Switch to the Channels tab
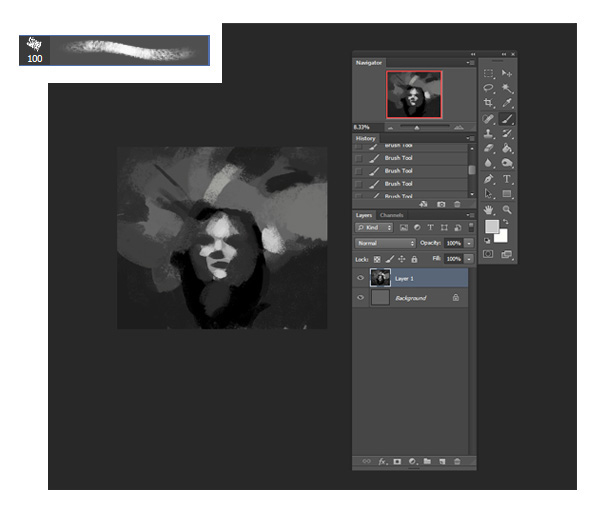The height and width of the screenshot is (519, 600). (x=391, y=215)
